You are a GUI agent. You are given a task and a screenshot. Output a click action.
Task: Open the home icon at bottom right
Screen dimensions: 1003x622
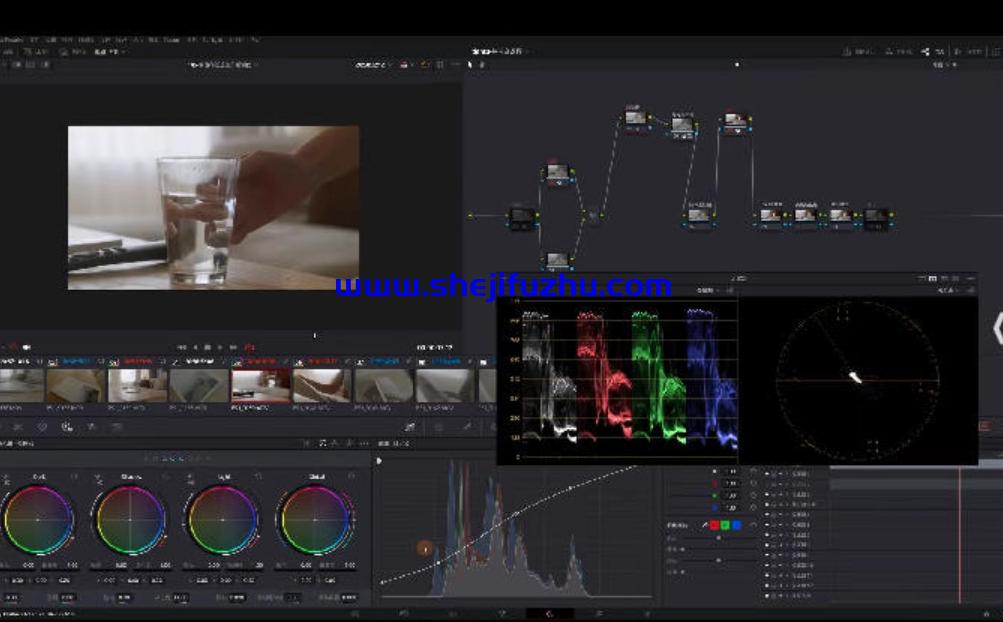click(986, 614)
